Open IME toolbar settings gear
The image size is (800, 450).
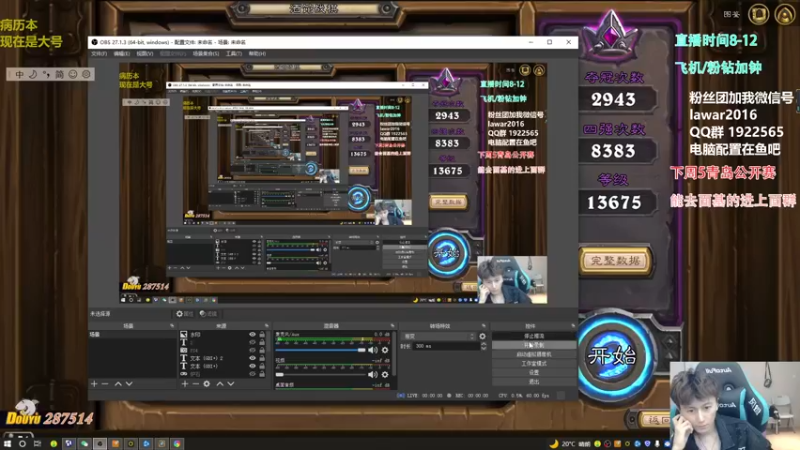coord(86,74)
